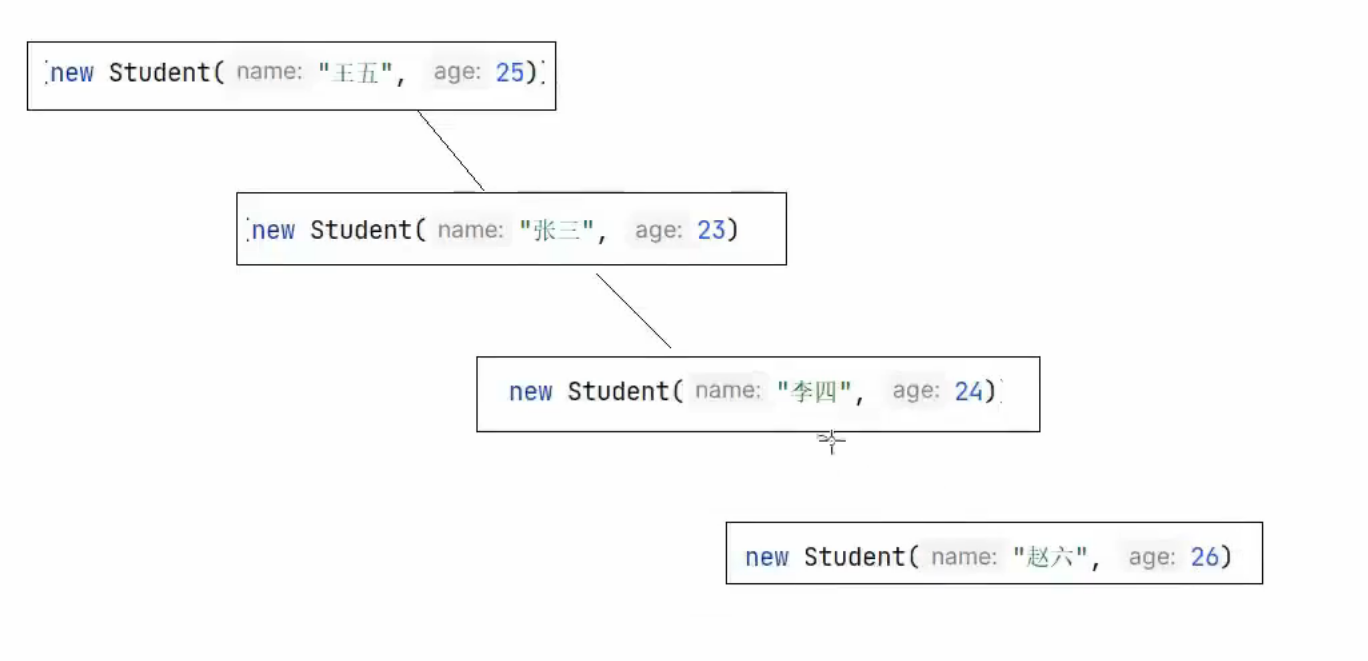This screenshot has width=1368, height=661.
Task: Click the "李四" name string
Action: tap(814, 391)
